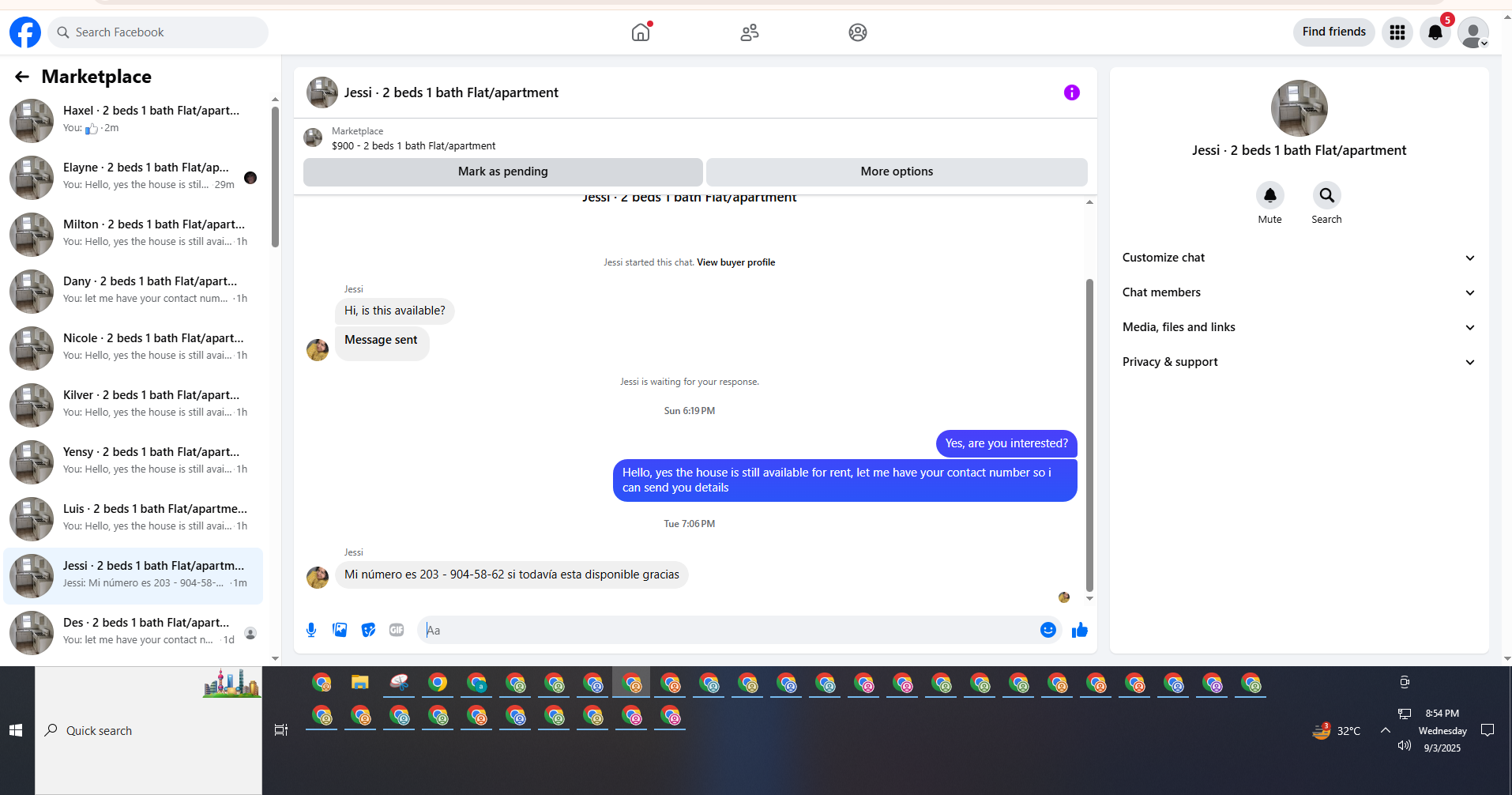Screen dimensions: 1512x795
Task: Click the chat messages scrollbar
Action: [x=1089, y=435]
